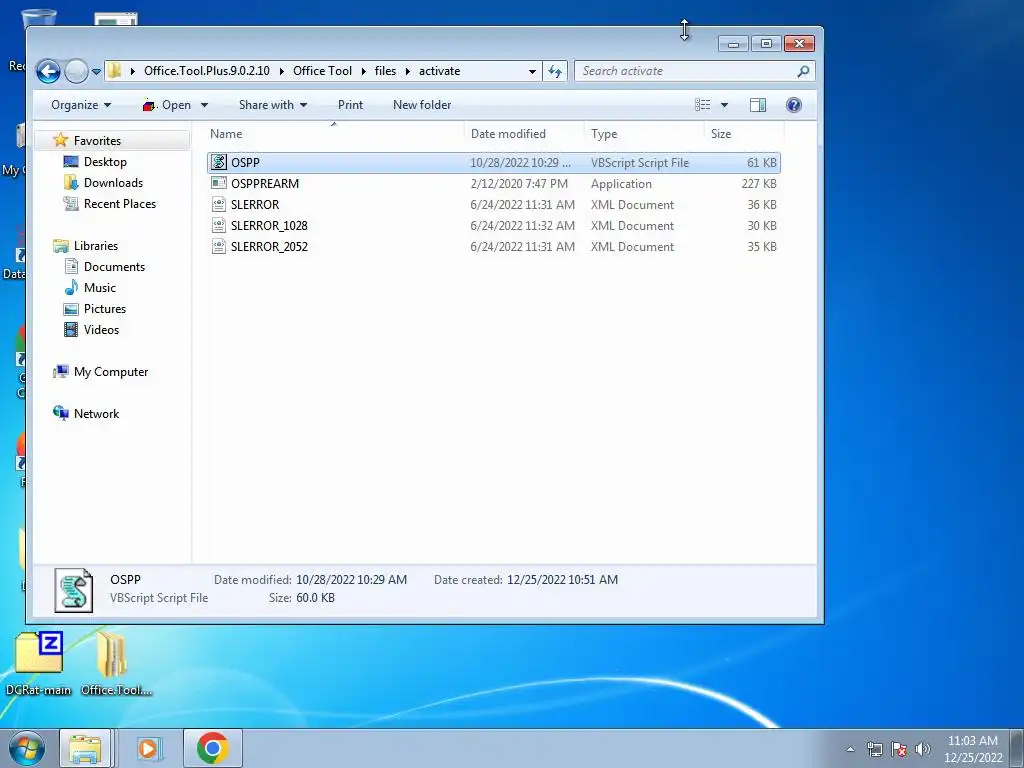Select the SLERROR_1028 file icon
Image resolution: width=1024 pixels, height=768 pixels.
tap(219, 225)
